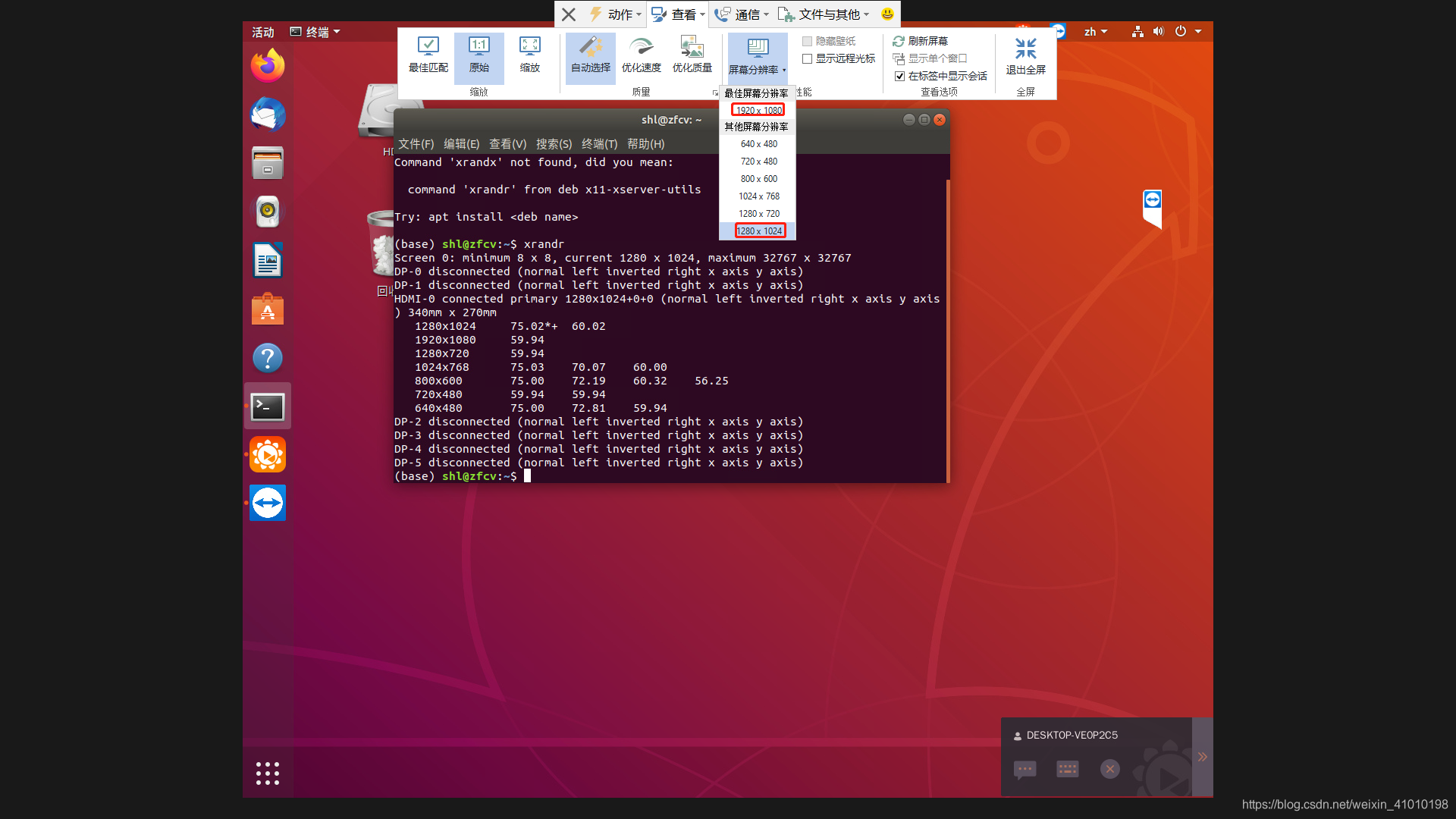Image resolution: width=1456 pixels, height=819 pixels.
Task: Select 1280 x 1024 resolution
Action: [759, 231]
